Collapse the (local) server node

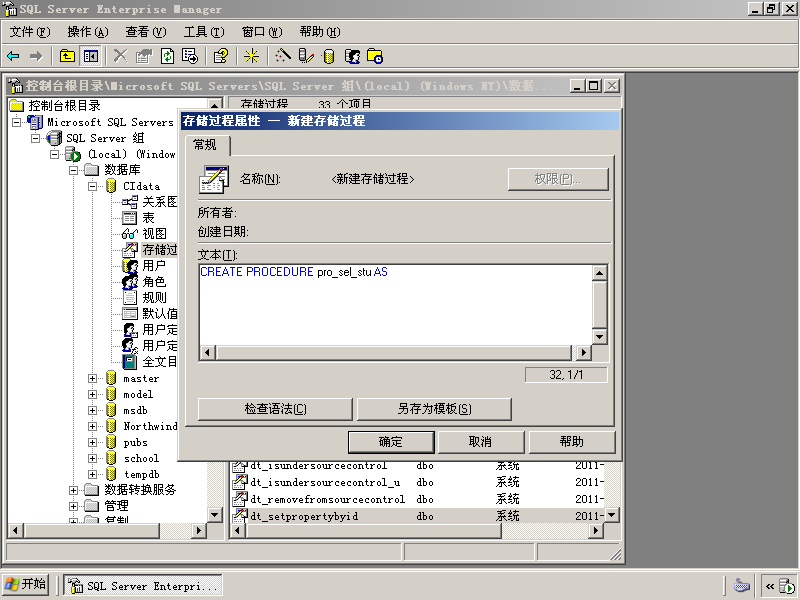click(54, 154)
